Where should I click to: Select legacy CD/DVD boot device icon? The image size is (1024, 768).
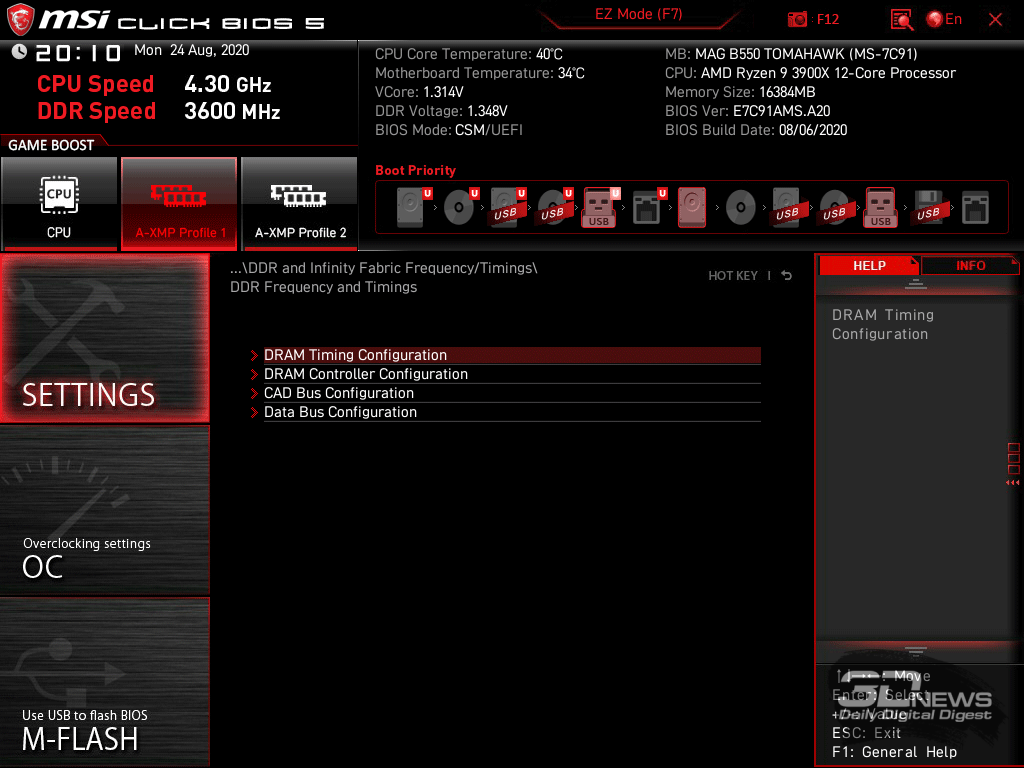tap(741, 207)
